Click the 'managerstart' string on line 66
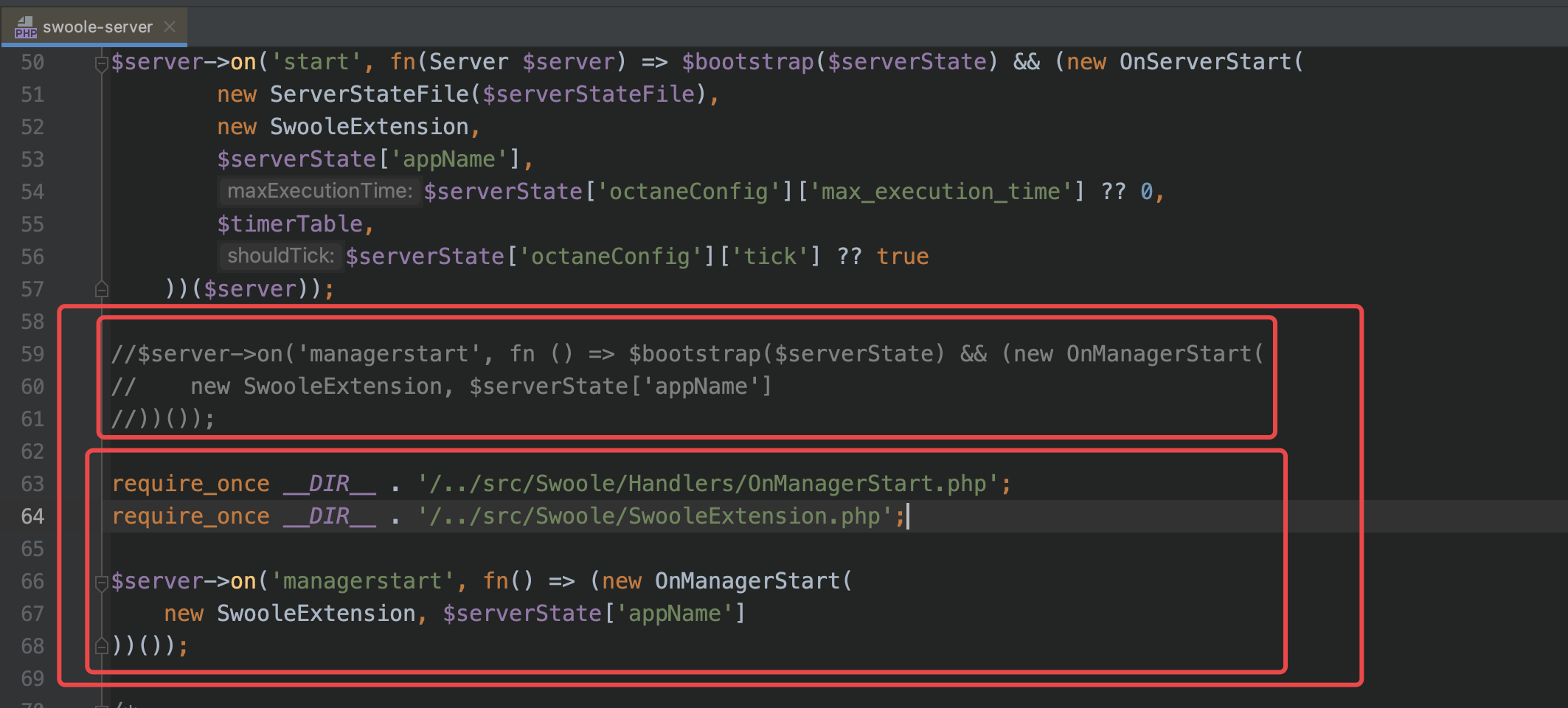The image size is (1568, 708). [363, 580]
